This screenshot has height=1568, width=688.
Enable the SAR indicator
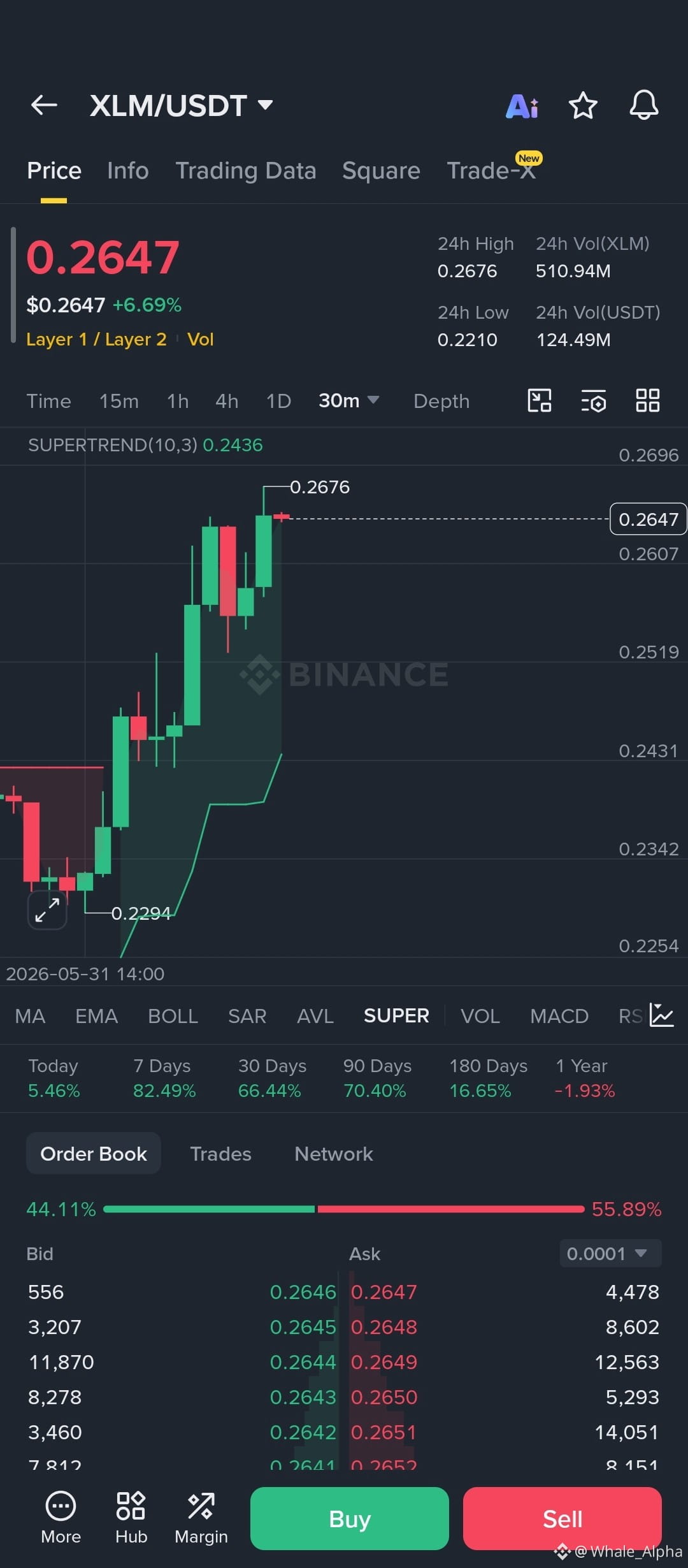pos(247,1015)
